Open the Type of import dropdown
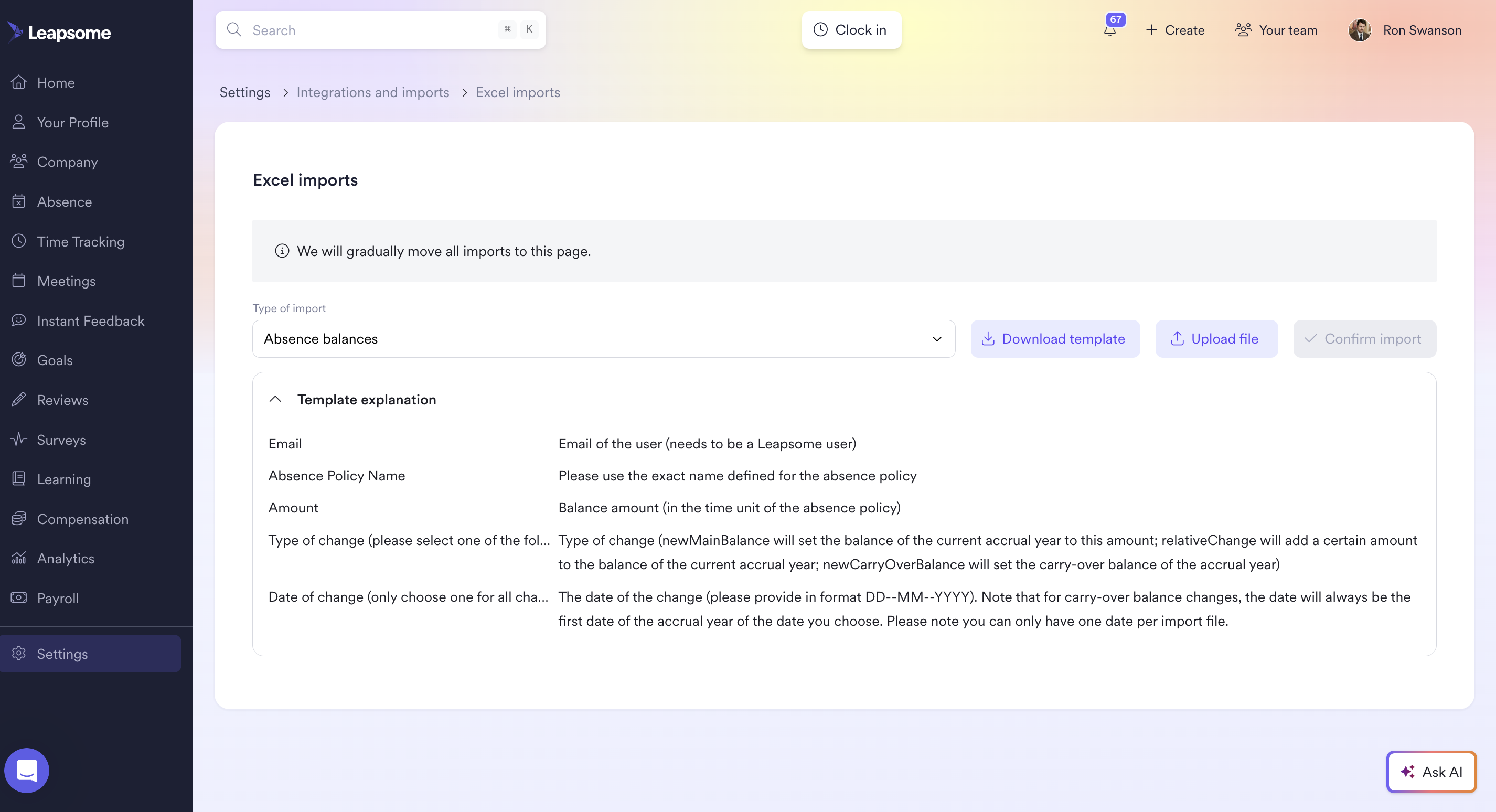This screenshot has width=1496, height=812. point(603,339)
